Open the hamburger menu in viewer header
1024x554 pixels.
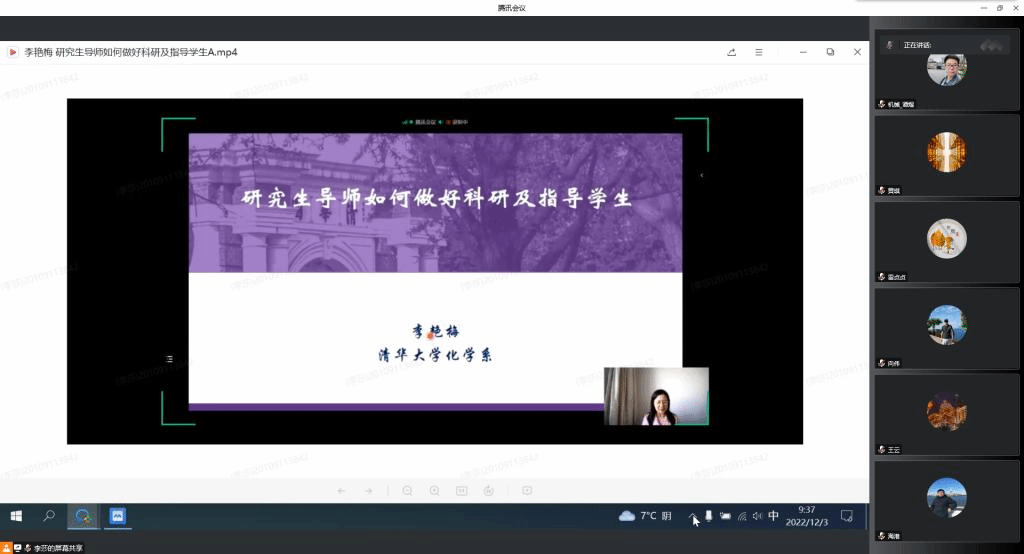coord(759,52)
